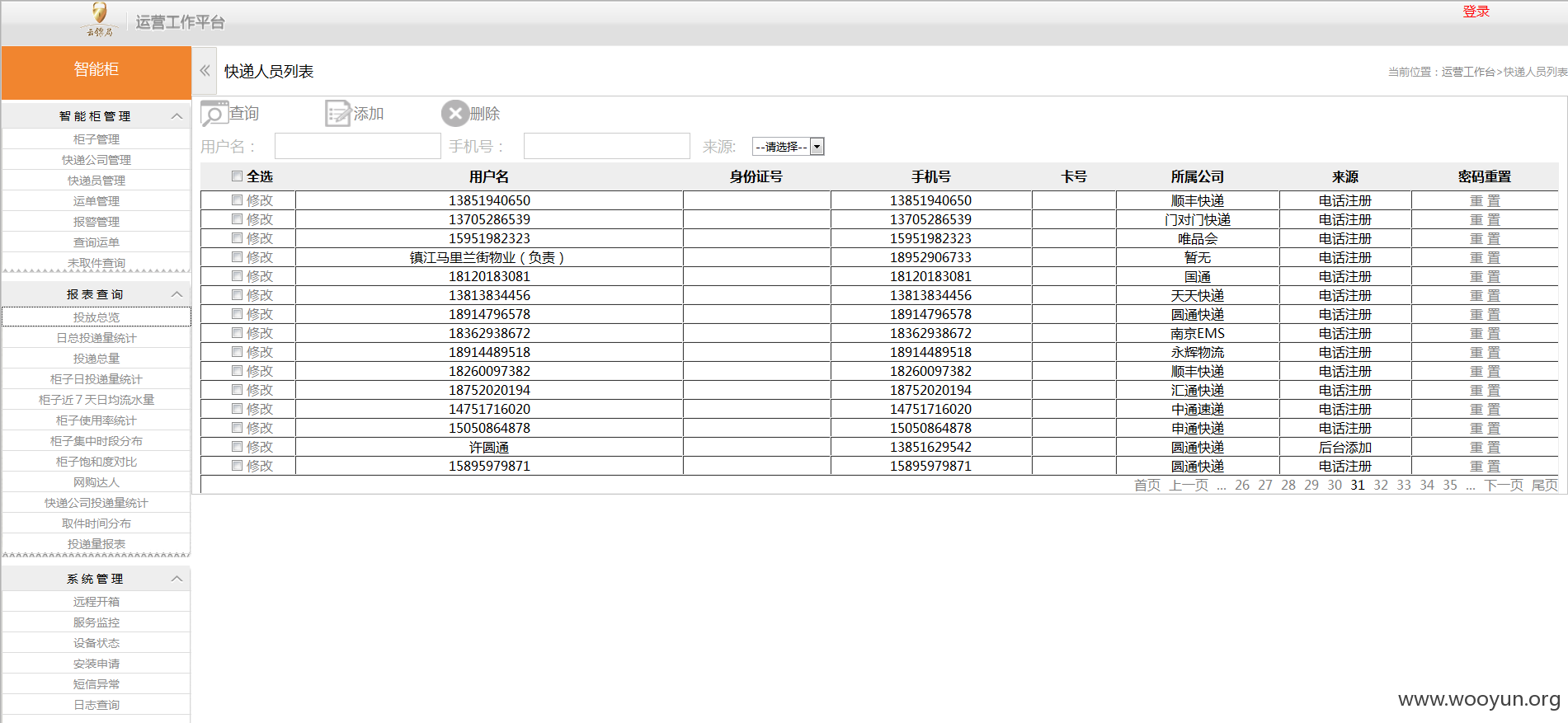The height and width of the screenshot is (723, 1568).
Task: Click the 删除 delete X icon
Action: (x=454, y=114)
